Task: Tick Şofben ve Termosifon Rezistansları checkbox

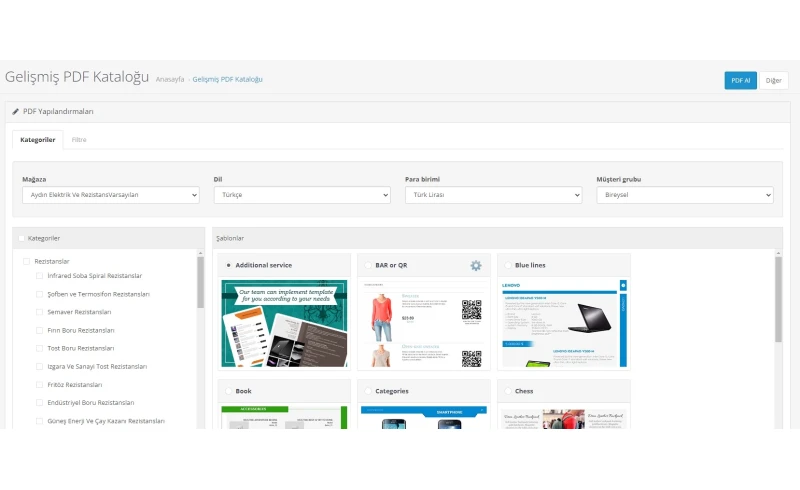Action: point(39,294)
